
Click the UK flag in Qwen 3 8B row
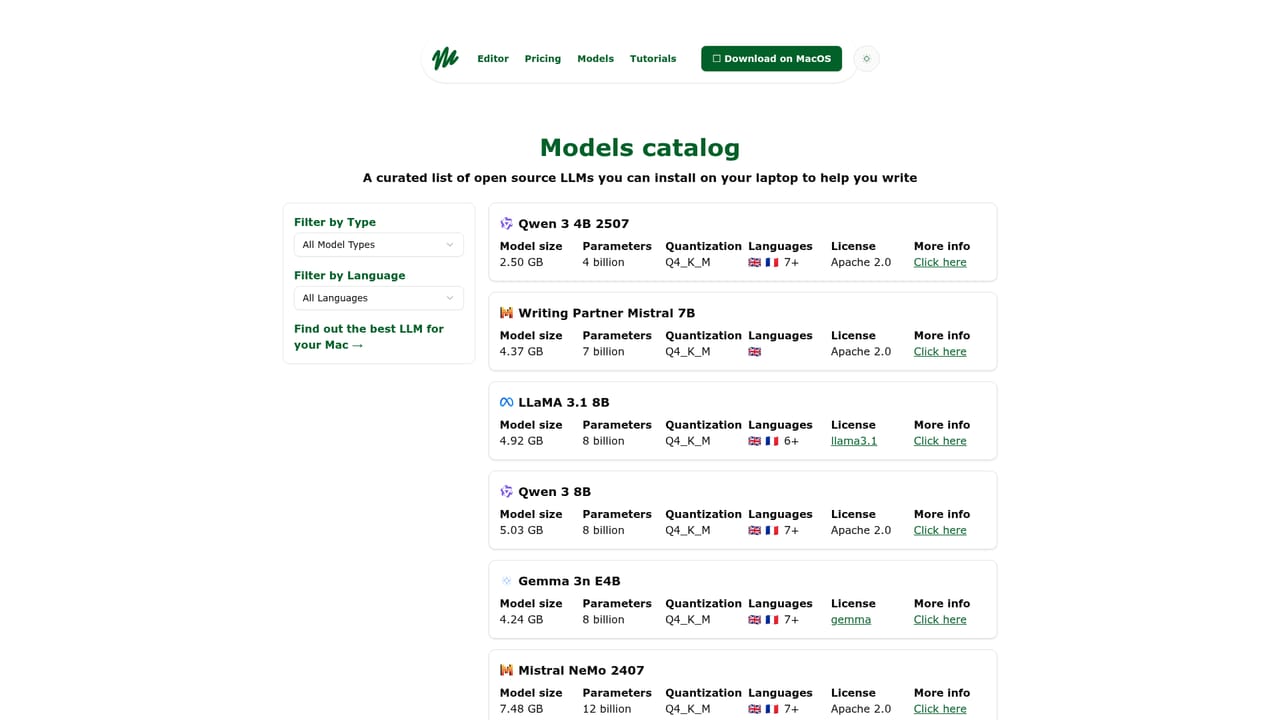click(755, 531)
